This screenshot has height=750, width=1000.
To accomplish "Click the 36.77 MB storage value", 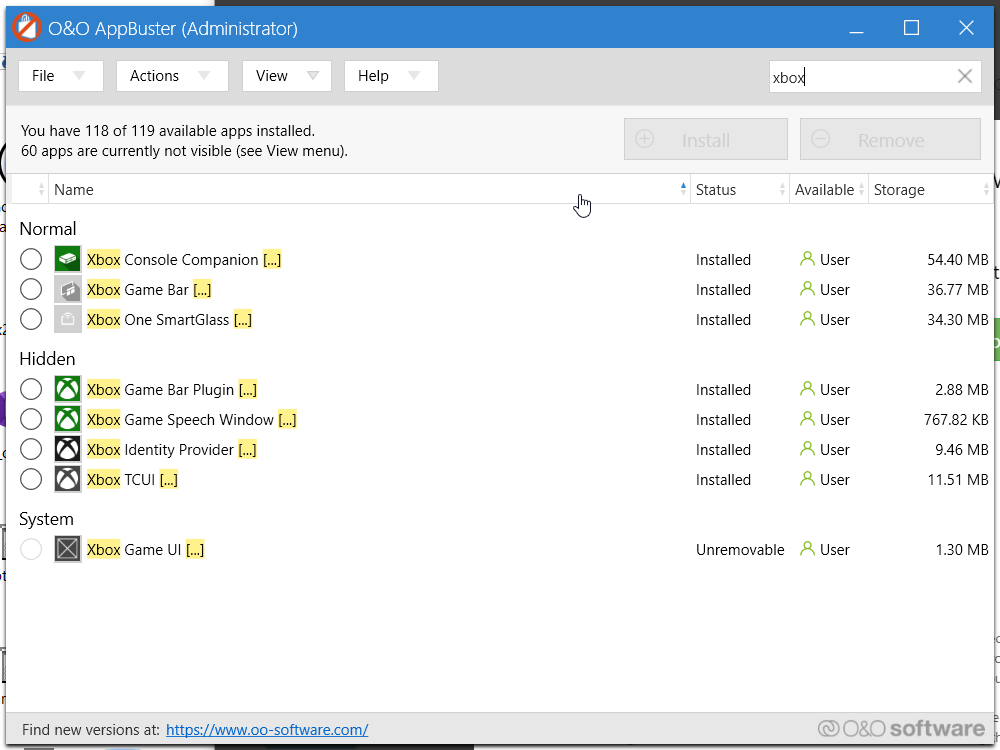I will click(957, 290).
